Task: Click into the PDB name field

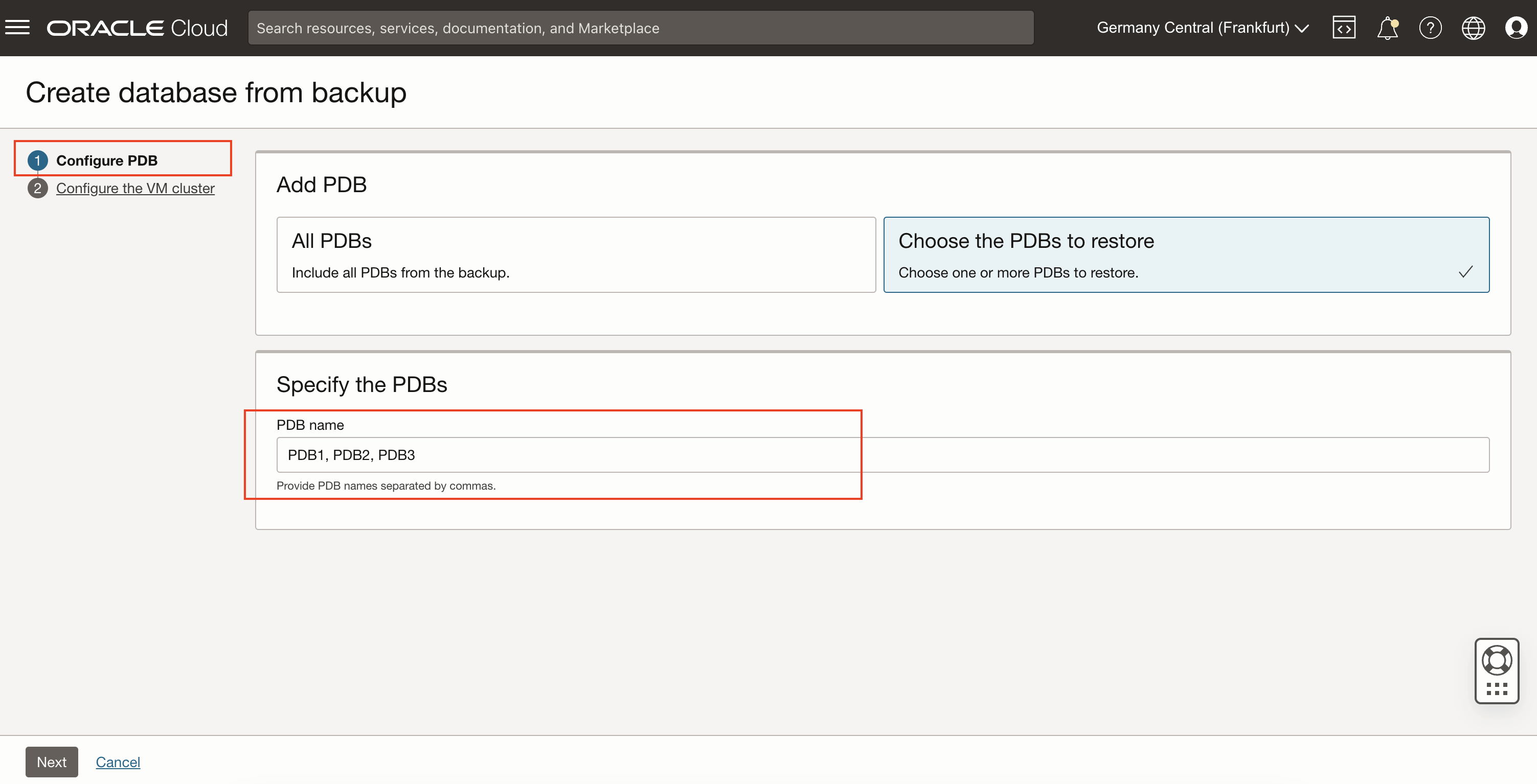Action: [882, 455]
